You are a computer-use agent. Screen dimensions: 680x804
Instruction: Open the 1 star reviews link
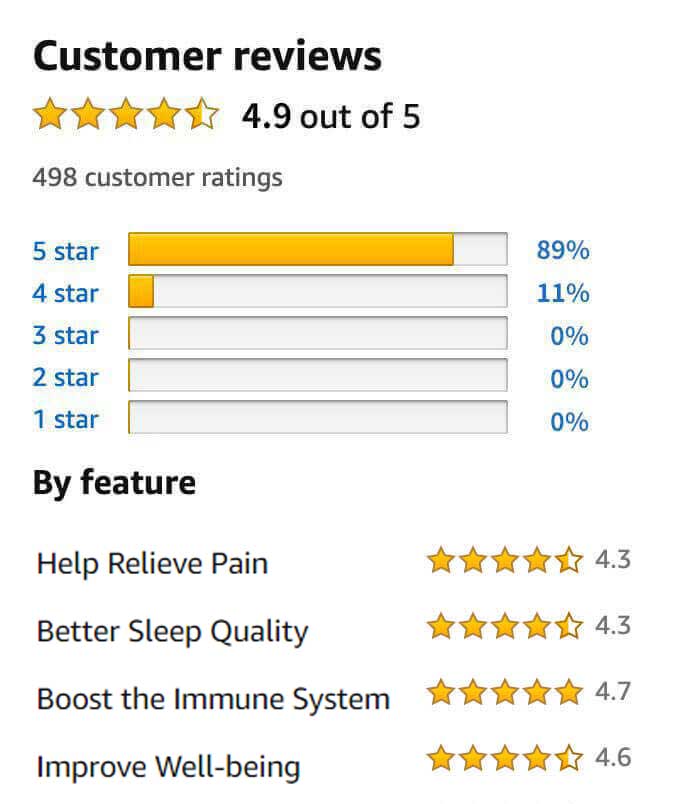66,419
